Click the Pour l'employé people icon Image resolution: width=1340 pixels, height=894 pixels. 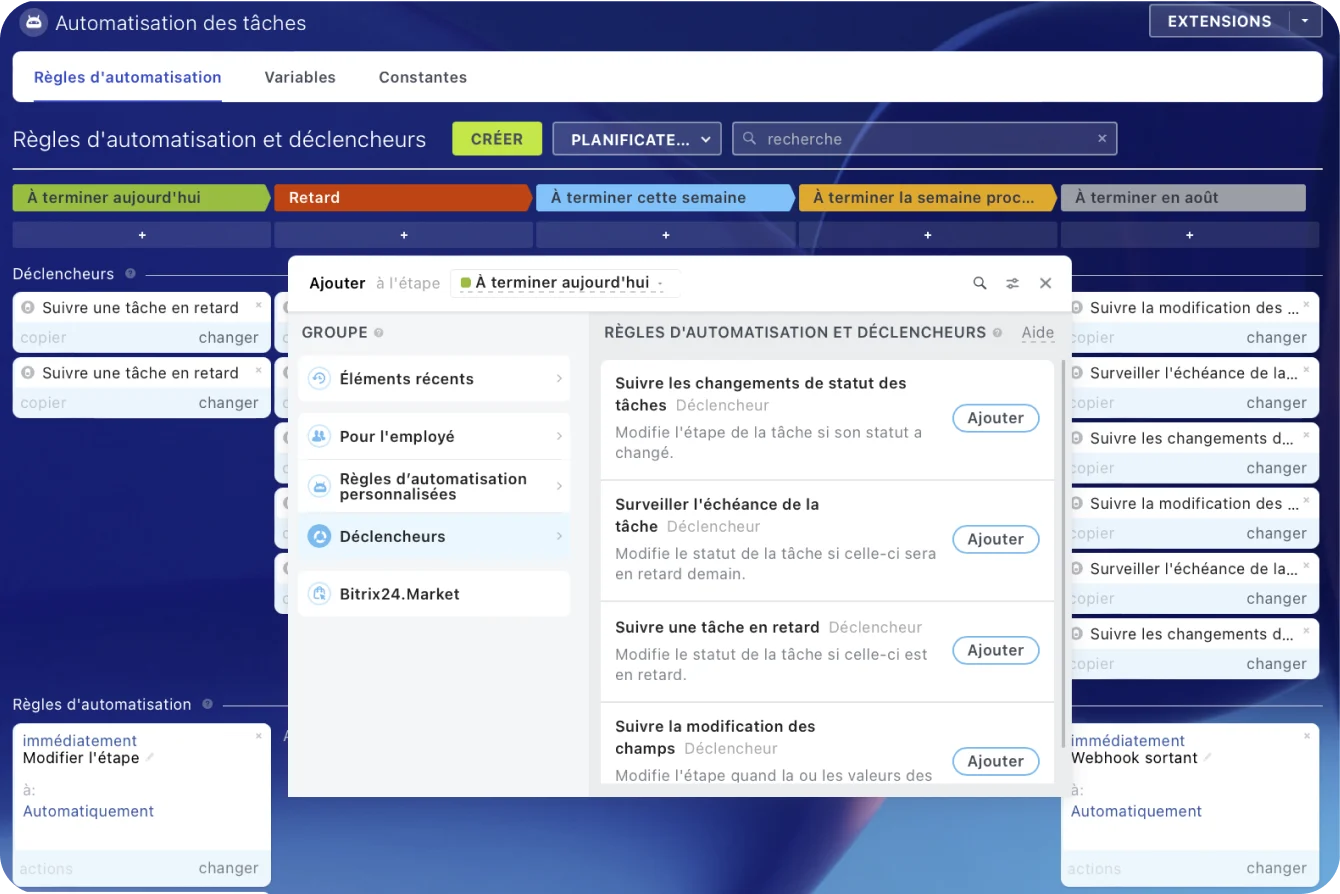[x=319, y=436]
